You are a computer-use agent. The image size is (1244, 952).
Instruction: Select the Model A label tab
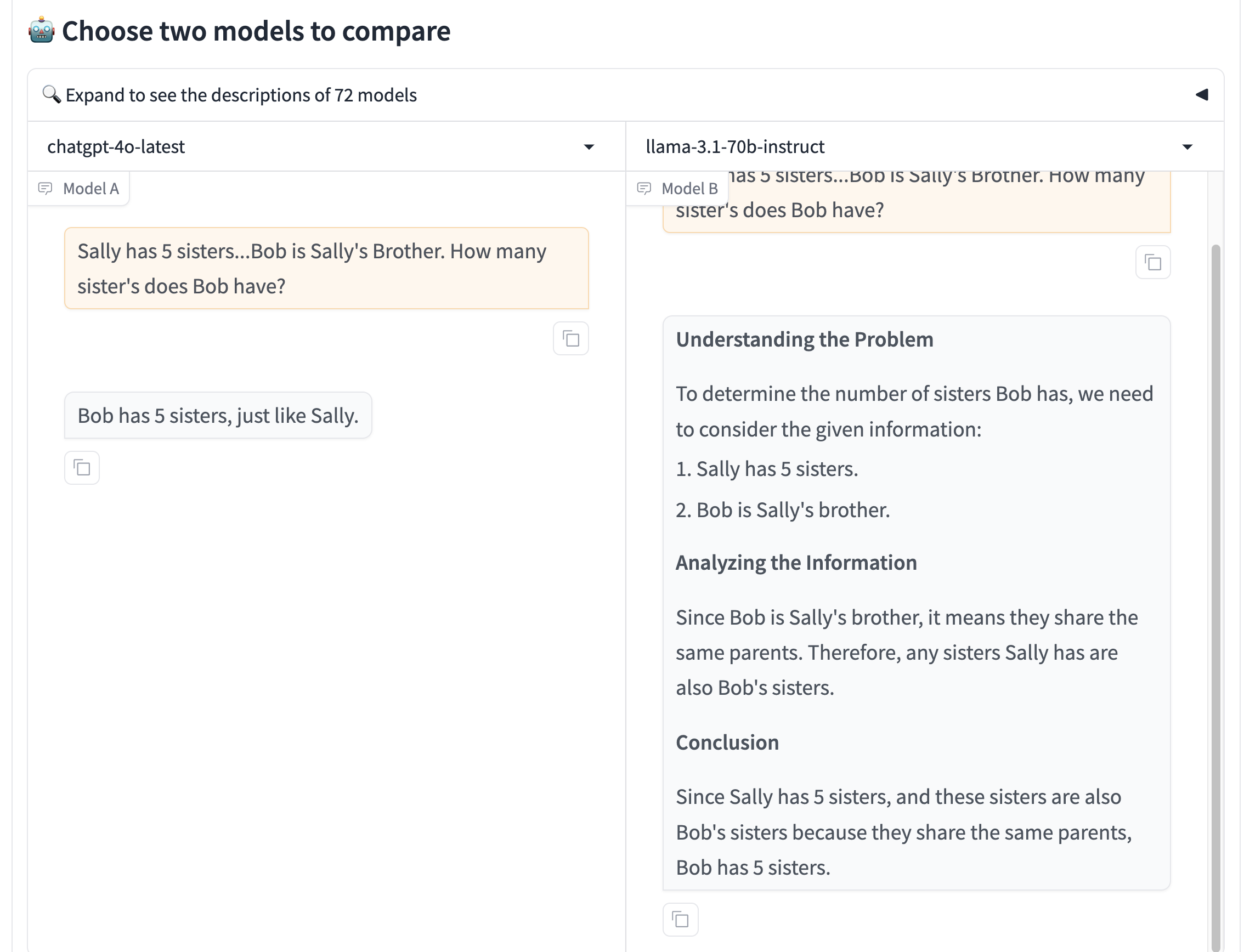(78, 188)
